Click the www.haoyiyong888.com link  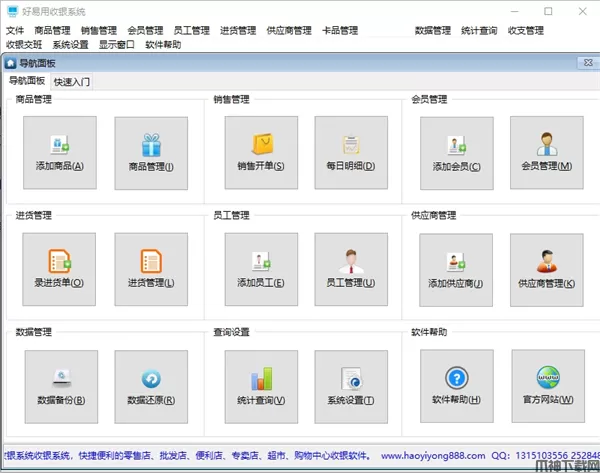tap(433, 456)
